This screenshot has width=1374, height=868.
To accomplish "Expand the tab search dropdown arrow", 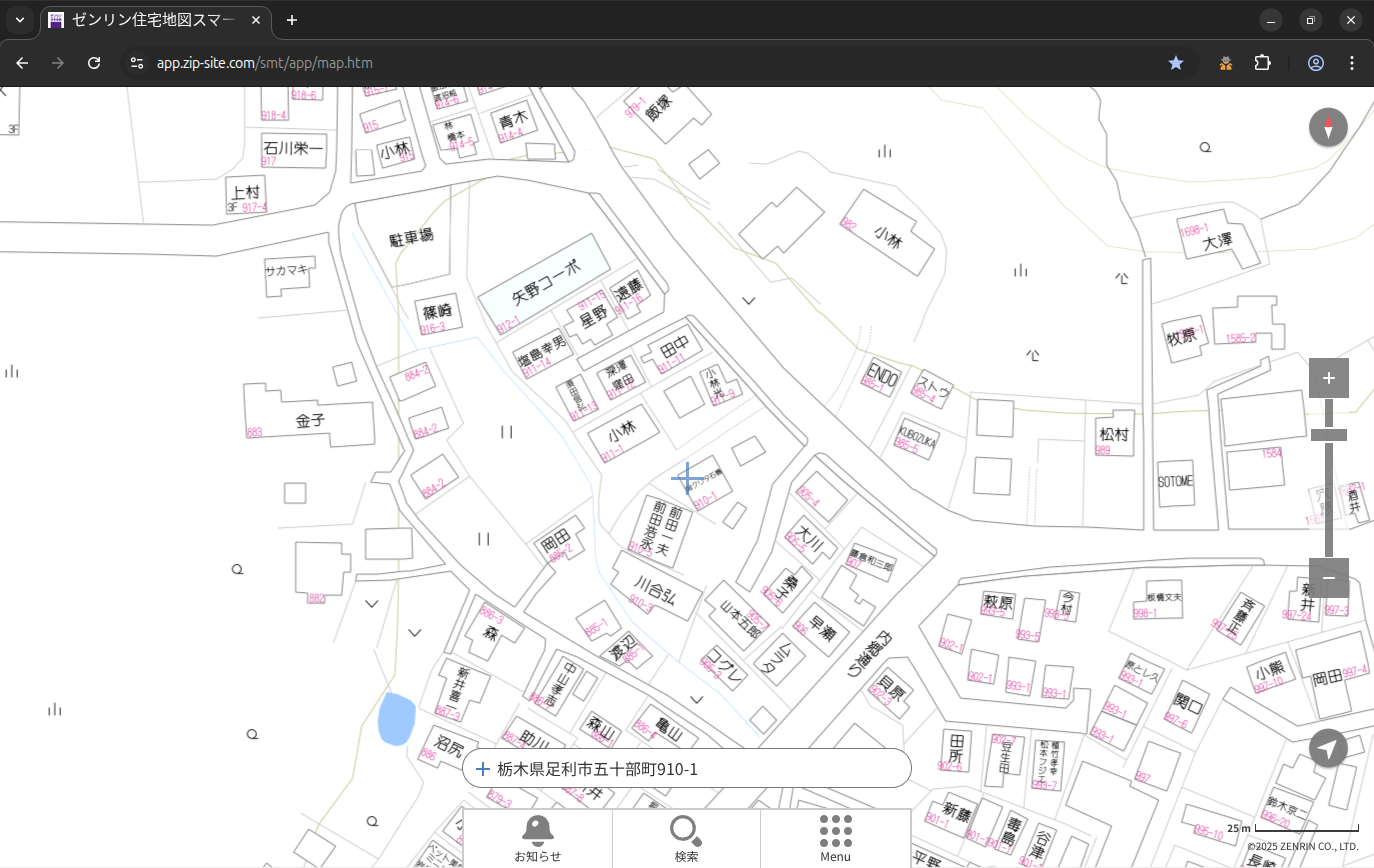I will point(19,20).
